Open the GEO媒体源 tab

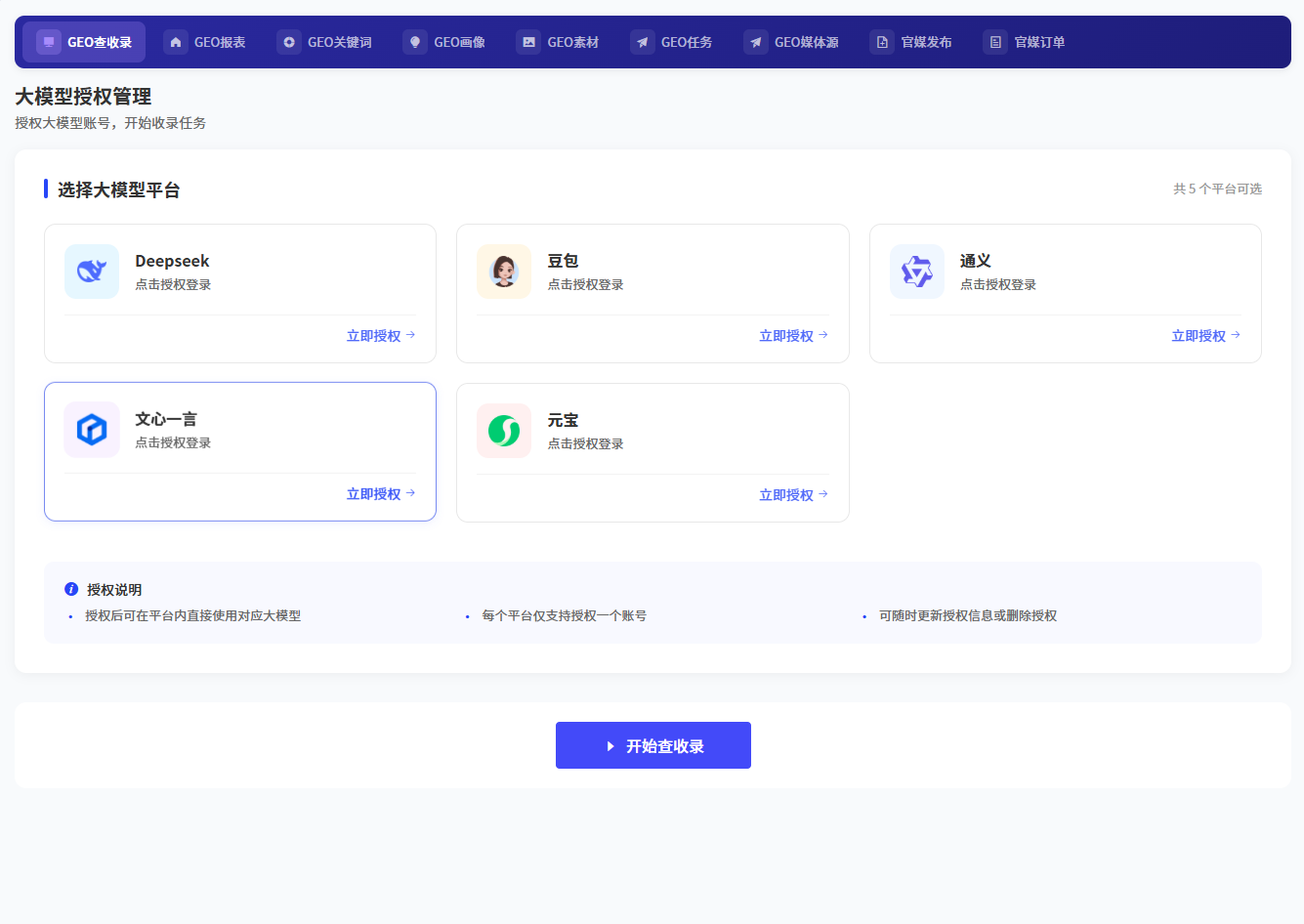791,42
